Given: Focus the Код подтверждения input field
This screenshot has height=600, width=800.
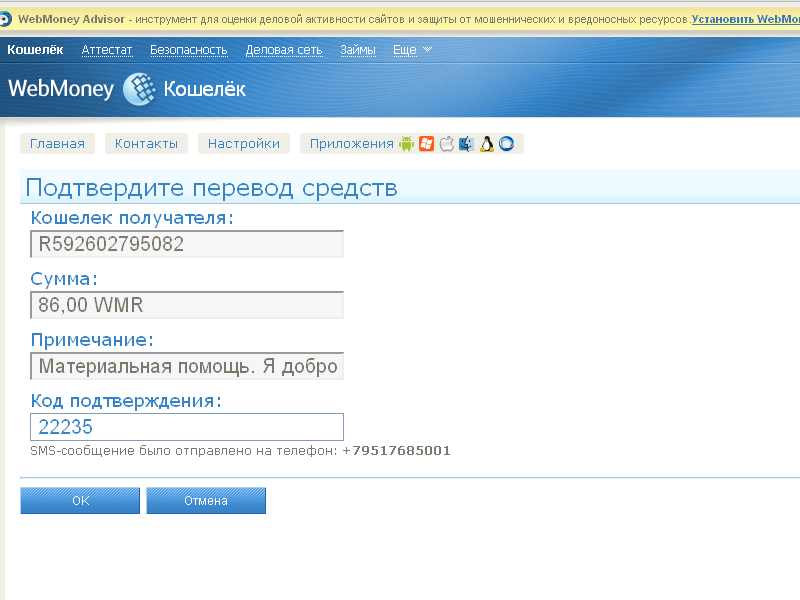Looking at the screenshot, I should pyautogui.click(x=187, y=427).
